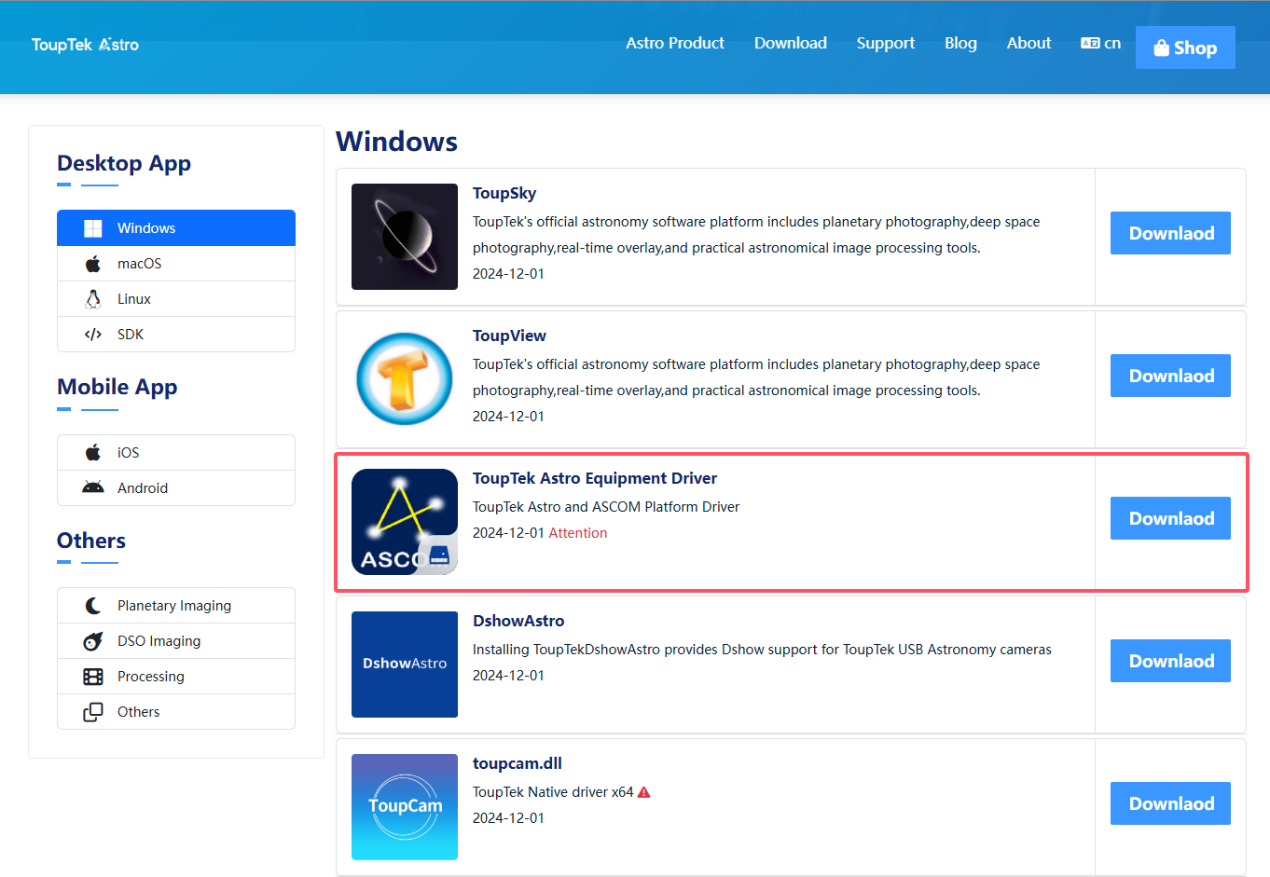1270x877 pixels.
Task: Click the ToupSky planet thumbnail icon
Action: [x=405, y=237]
